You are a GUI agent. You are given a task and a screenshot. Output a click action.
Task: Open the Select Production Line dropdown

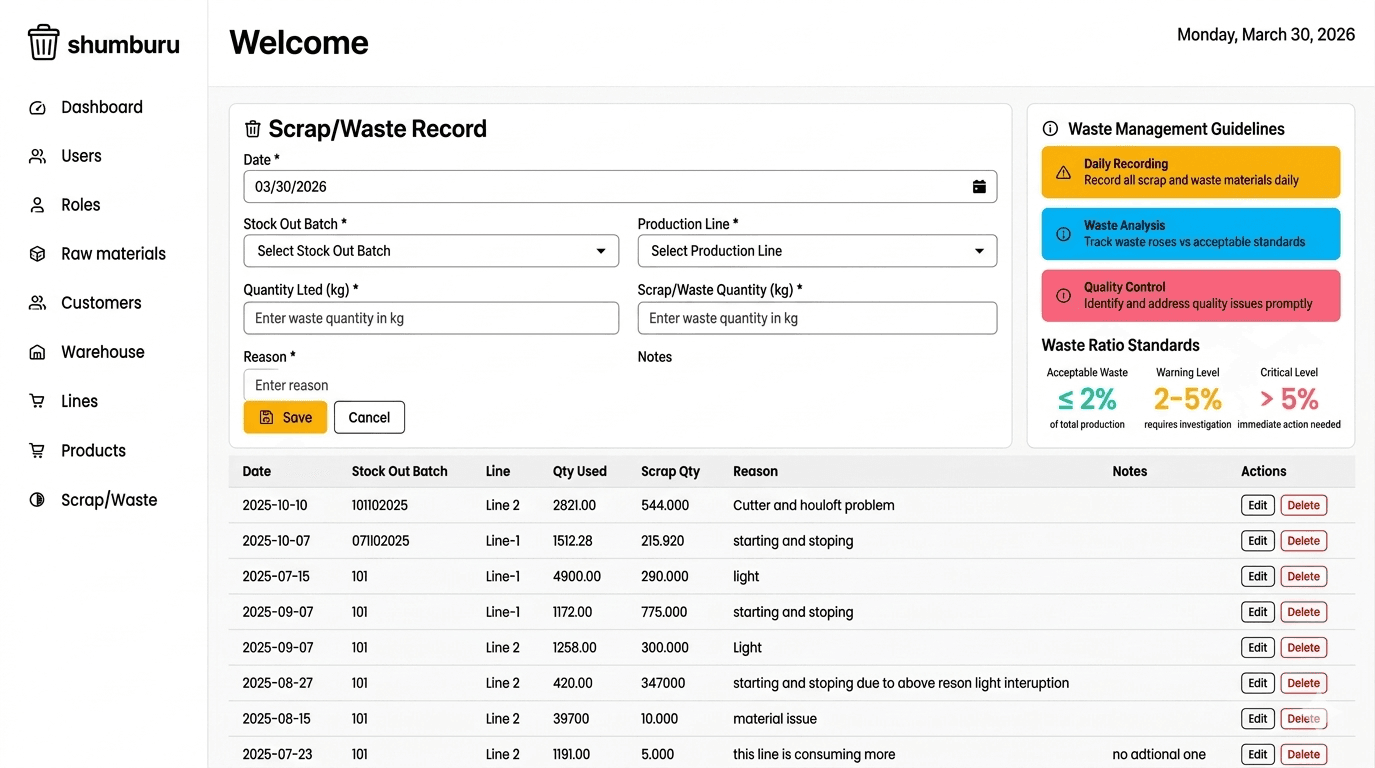pyautogui.click(x=817, y=251)
